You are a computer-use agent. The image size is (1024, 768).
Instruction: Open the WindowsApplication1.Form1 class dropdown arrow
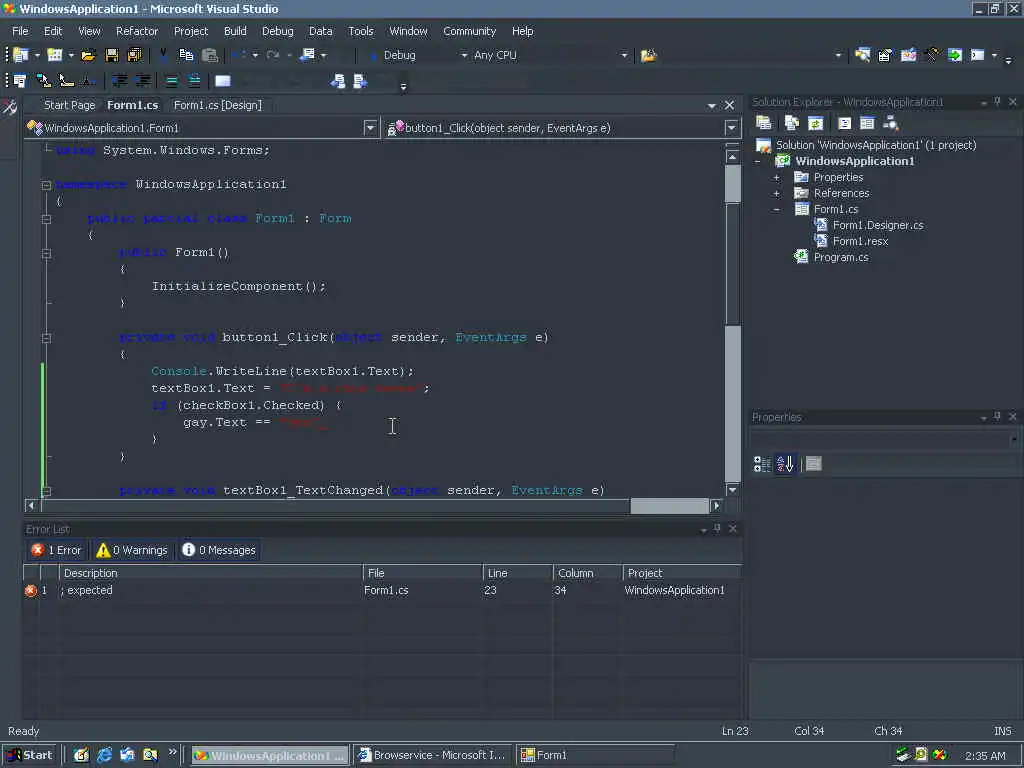(x=370, y=128)
